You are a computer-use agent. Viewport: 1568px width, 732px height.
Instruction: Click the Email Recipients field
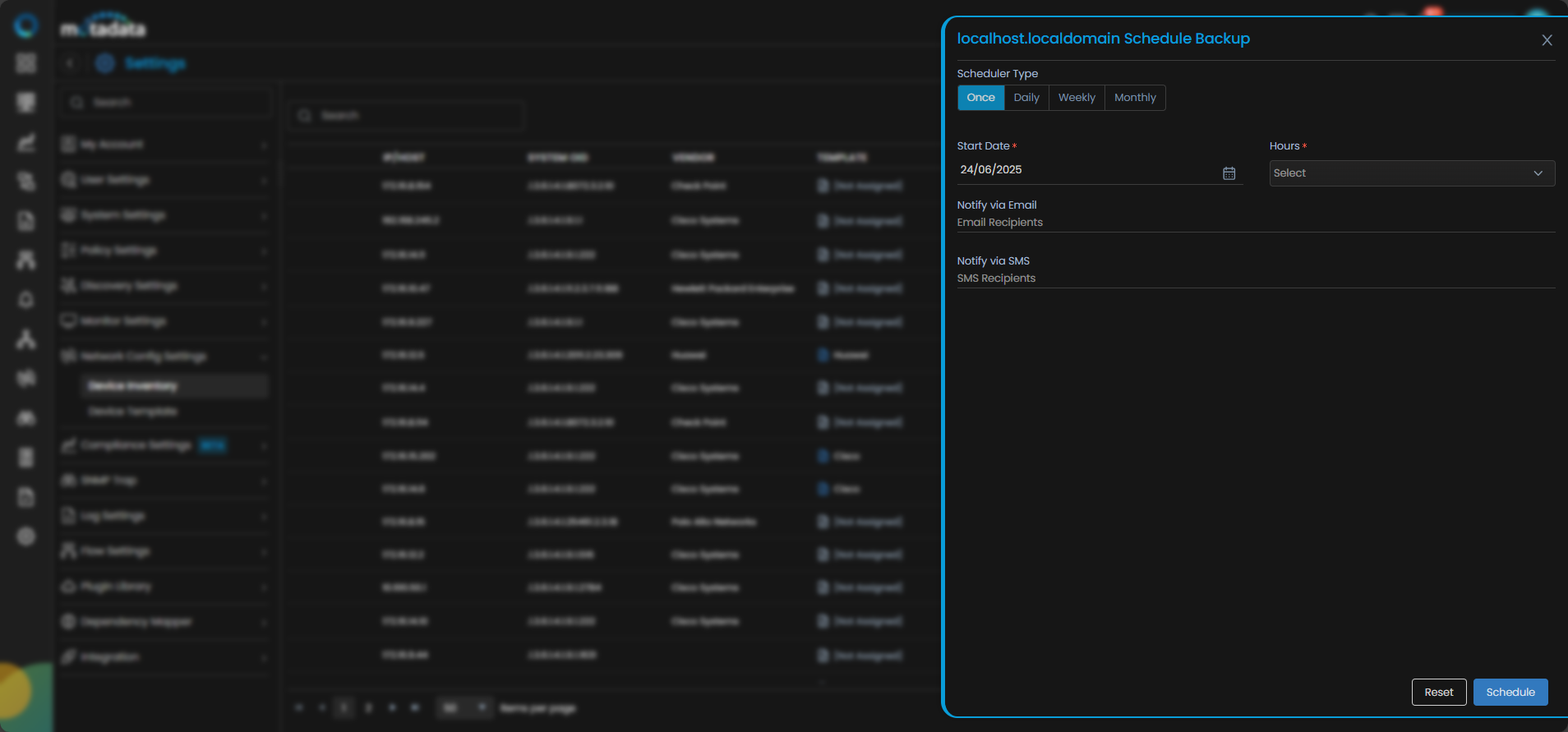(1255, 223)
